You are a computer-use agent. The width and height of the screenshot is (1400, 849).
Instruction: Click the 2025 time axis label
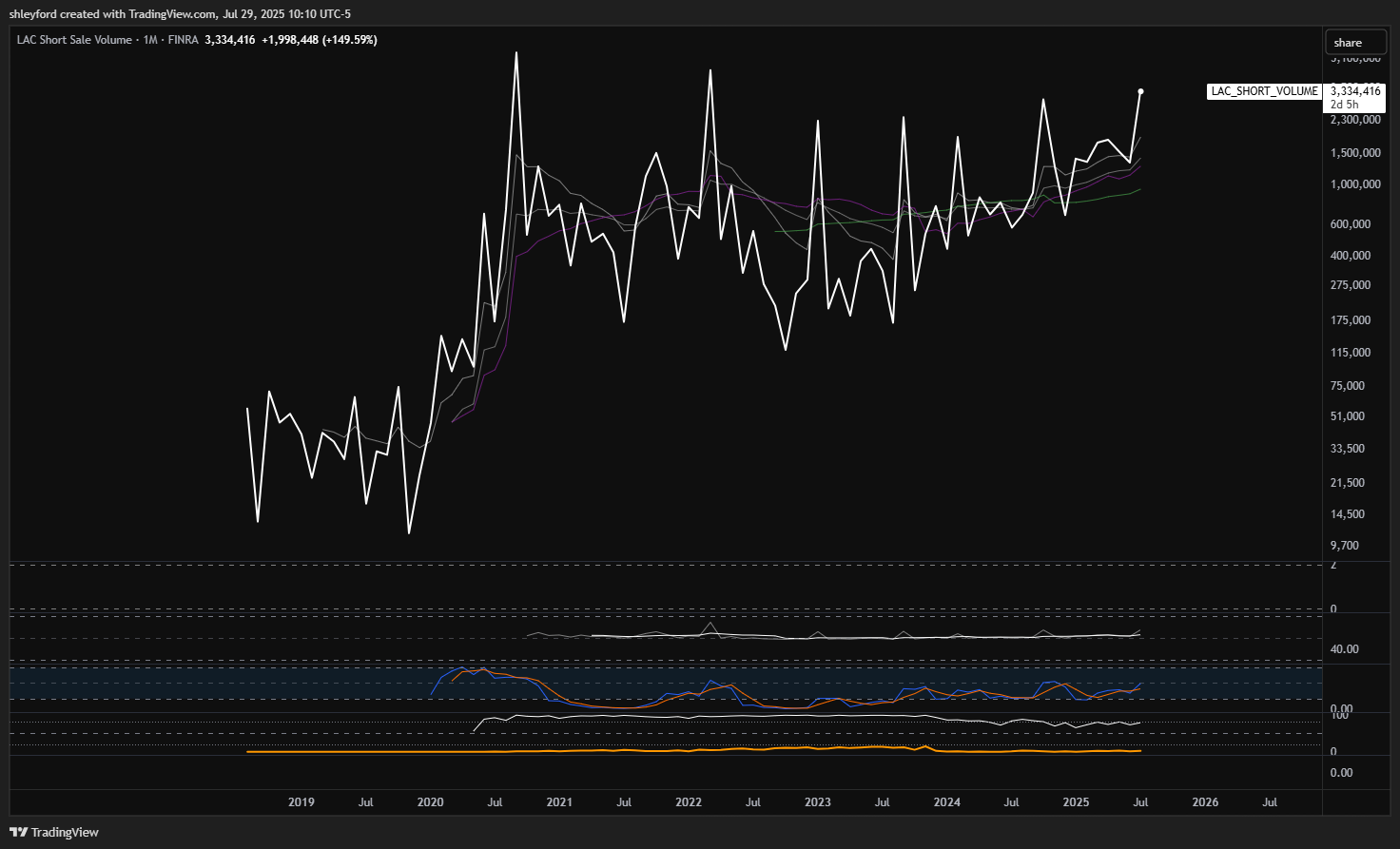1076,802
